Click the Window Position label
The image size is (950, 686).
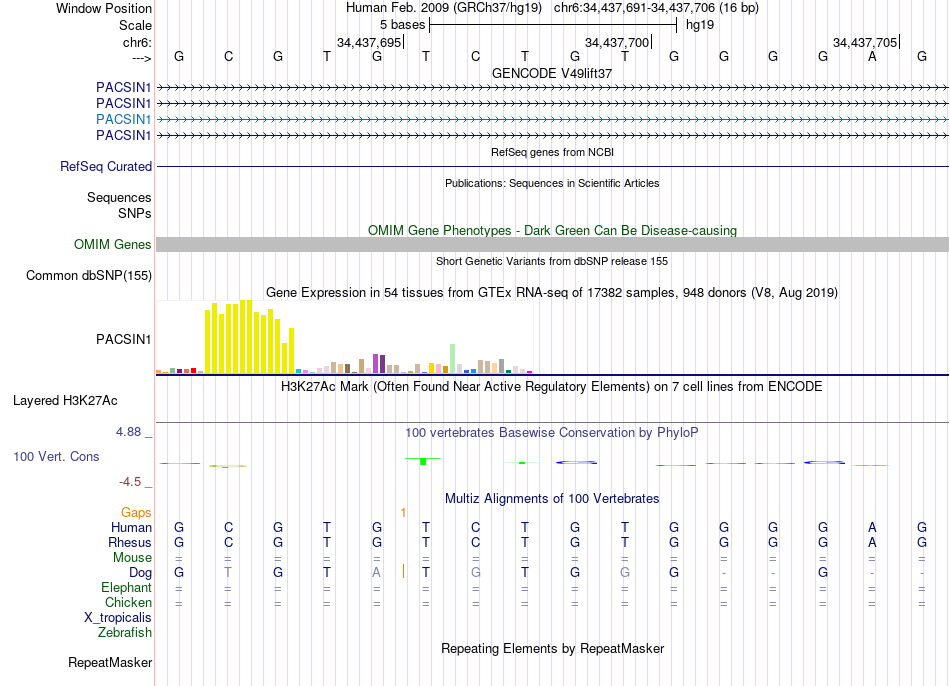104,8
